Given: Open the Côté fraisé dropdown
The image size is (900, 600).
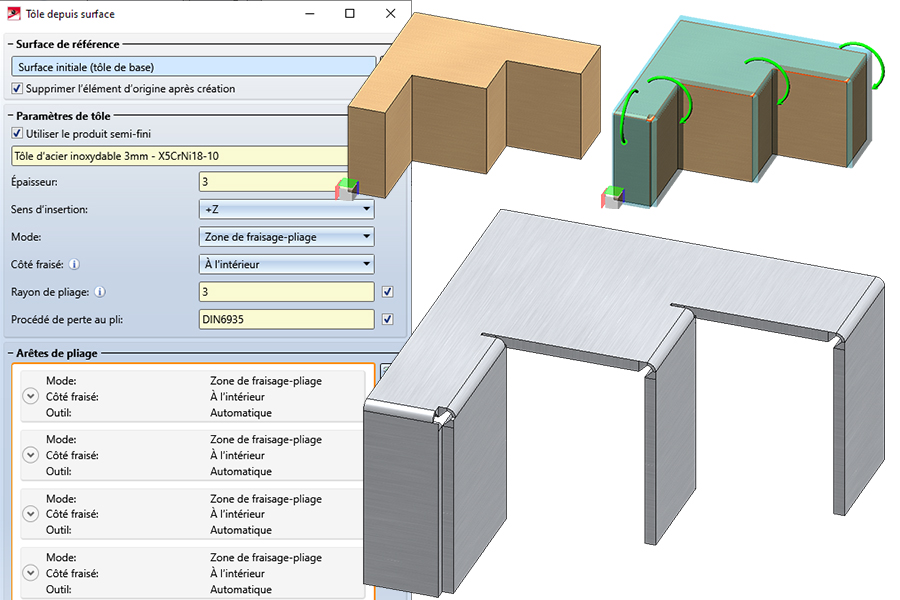Looking at the screenshot, I should pyautogui.click(x=286, y=265).
